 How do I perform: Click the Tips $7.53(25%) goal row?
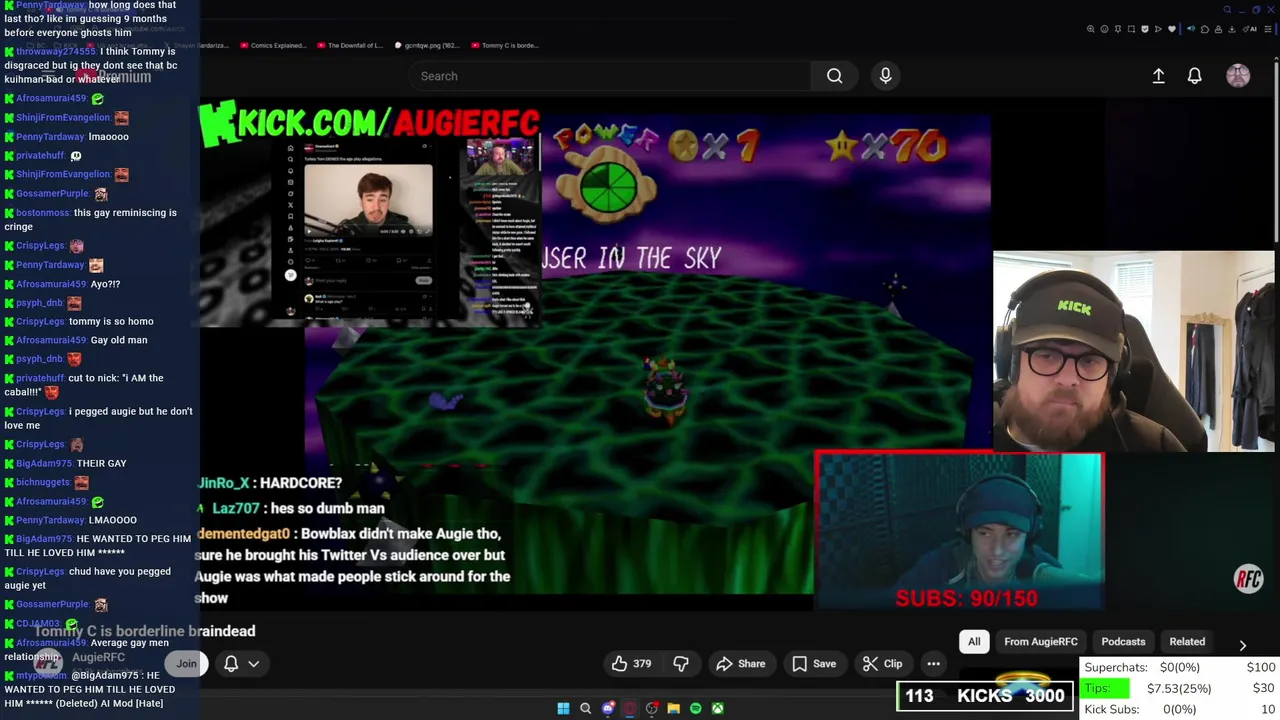1179,688
